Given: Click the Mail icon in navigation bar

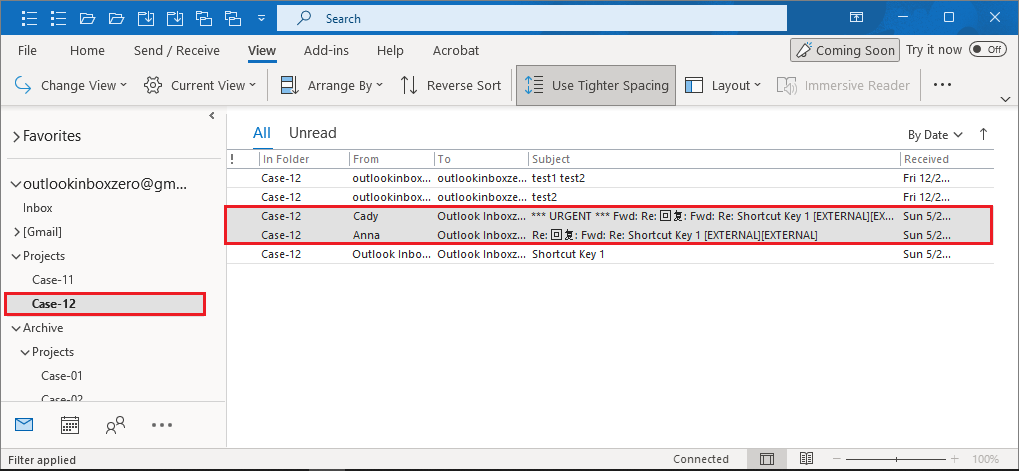Looking at the screenshot, I should coord(24,425).
